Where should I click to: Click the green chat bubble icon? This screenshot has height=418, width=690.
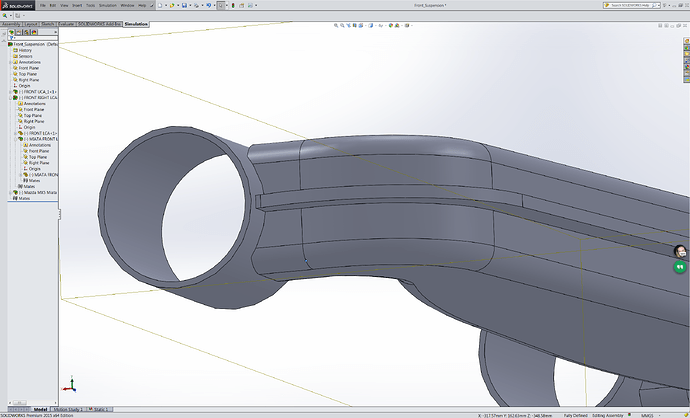tap(679, 268)
